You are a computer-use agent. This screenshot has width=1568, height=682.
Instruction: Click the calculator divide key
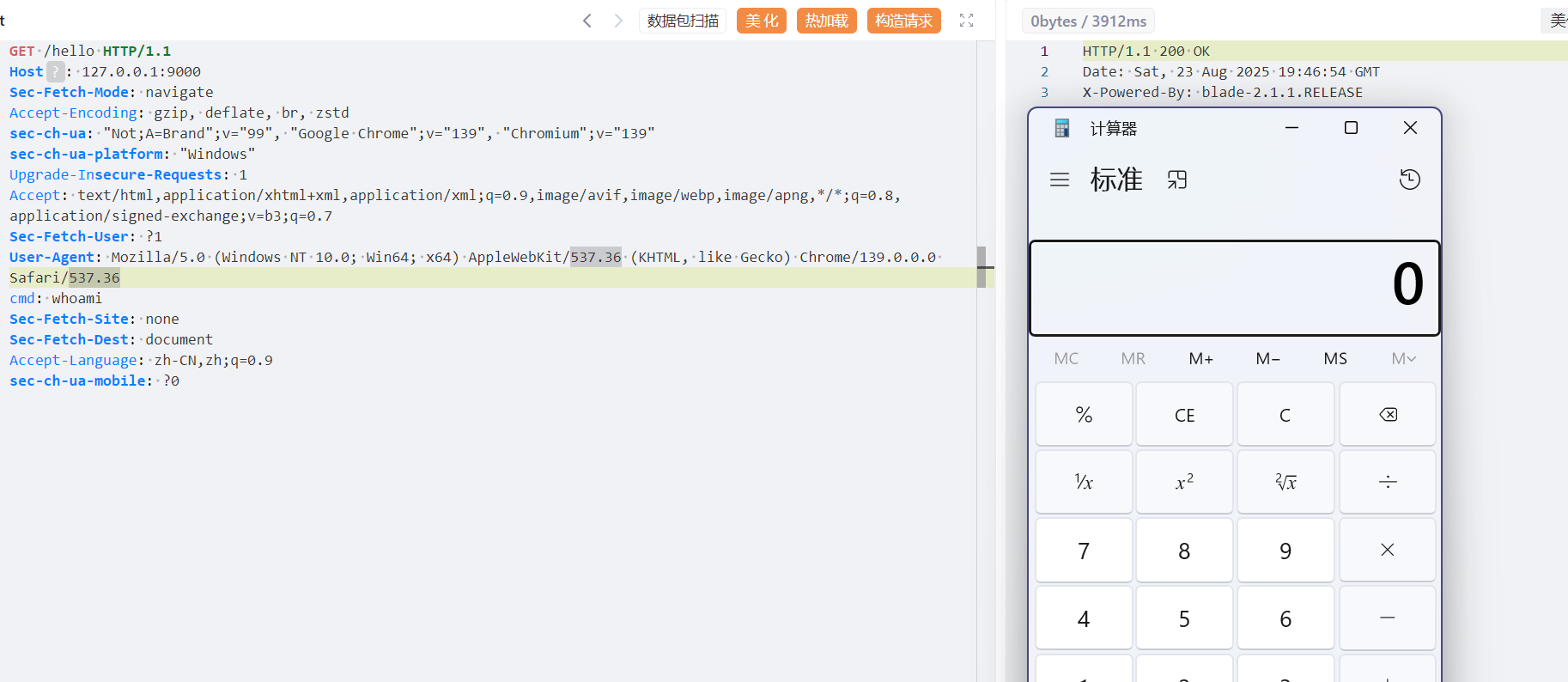click(x=1388, y=483)
